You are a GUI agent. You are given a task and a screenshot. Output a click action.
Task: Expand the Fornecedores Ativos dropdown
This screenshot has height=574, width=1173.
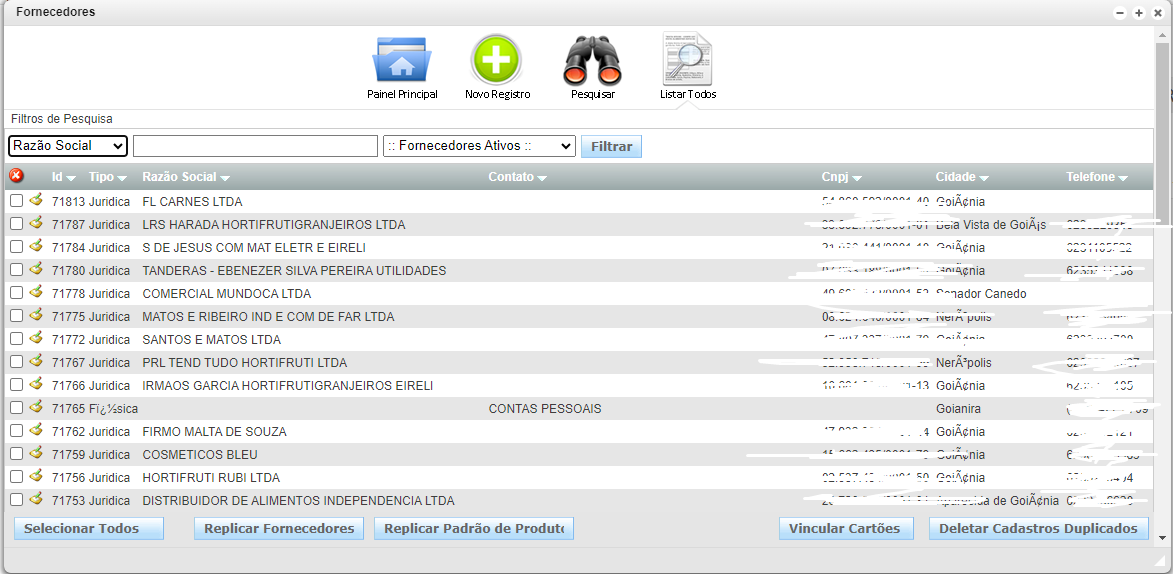coord(479,146)
